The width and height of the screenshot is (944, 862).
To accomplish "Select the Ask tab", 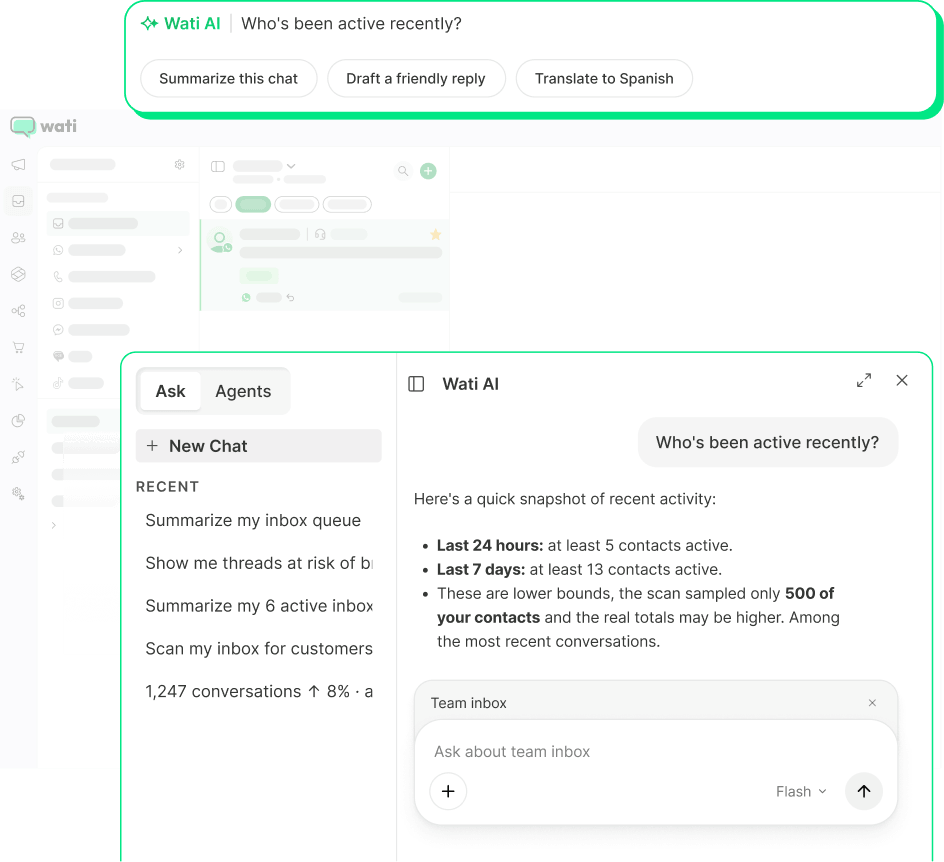I will pyautogui.click(x=170, y=391).
